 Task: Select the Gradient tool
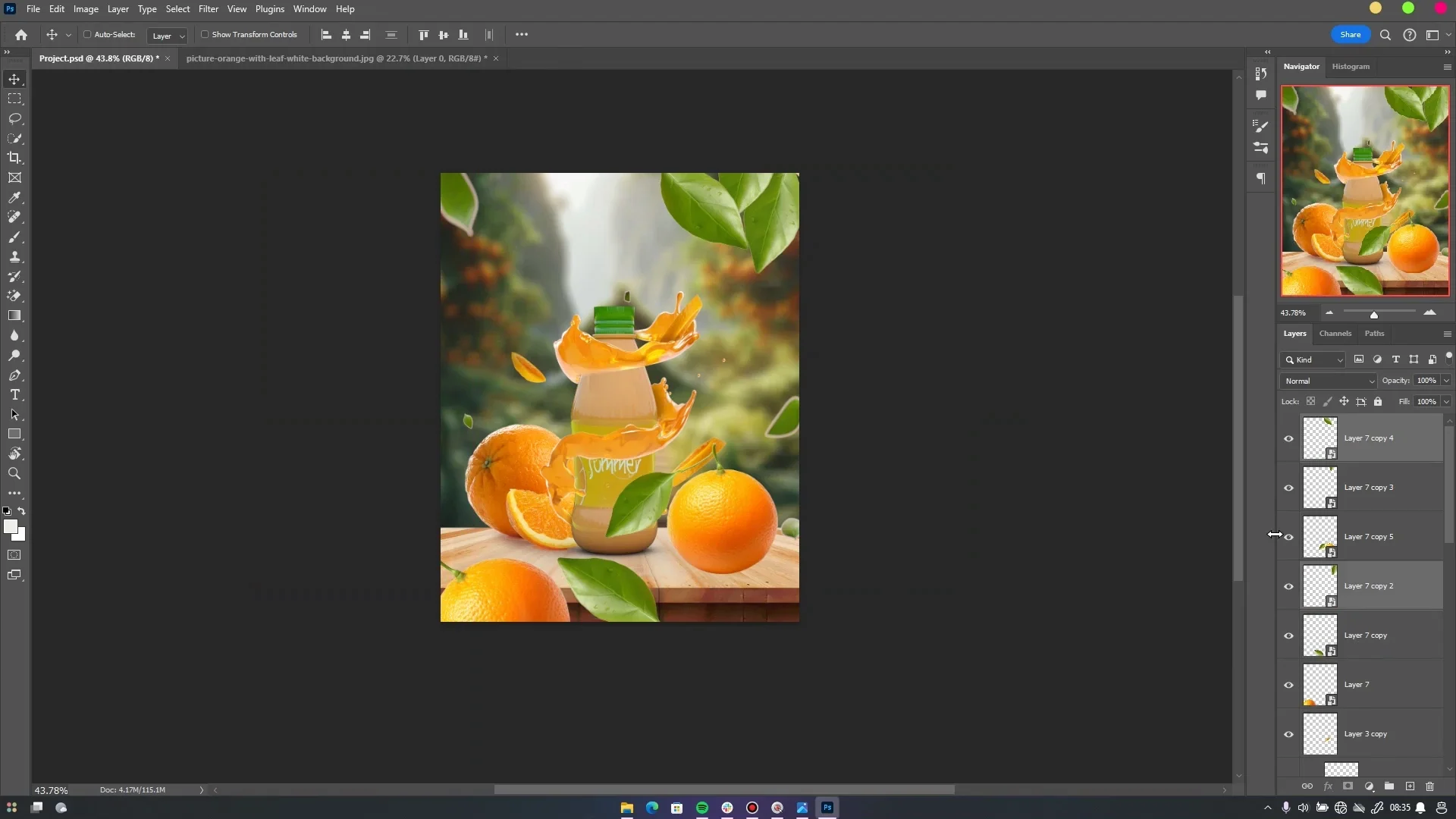(x=14, y=315)
